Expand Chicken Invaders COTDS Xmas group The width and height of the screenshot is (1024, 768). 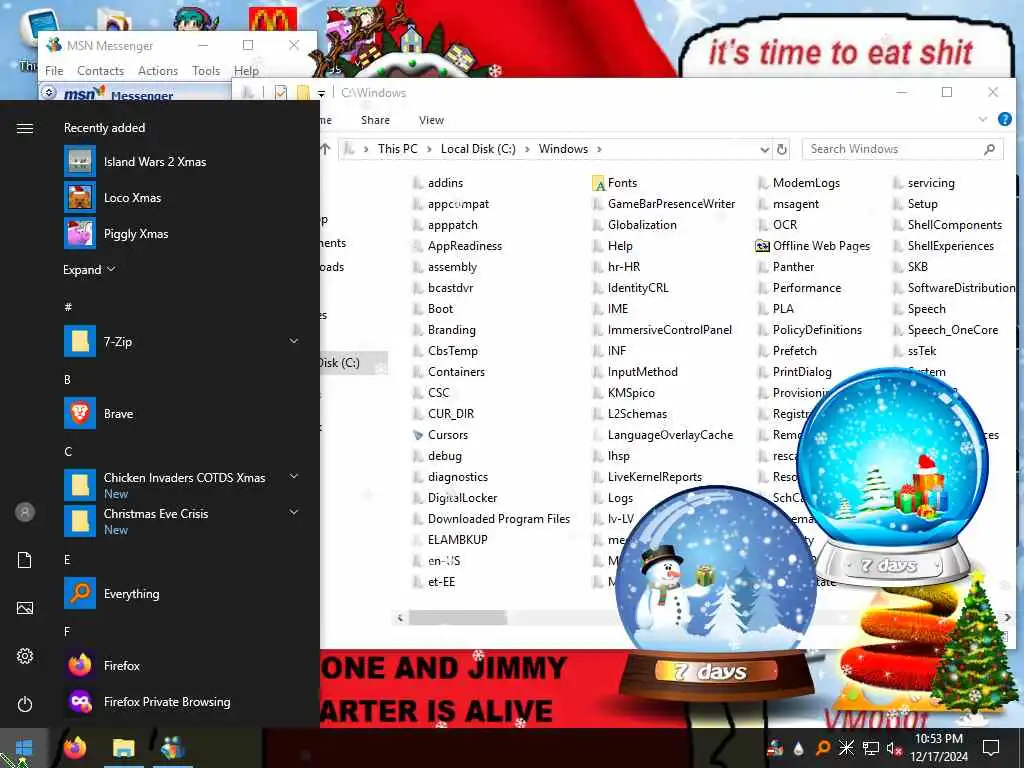coord(294,477)
